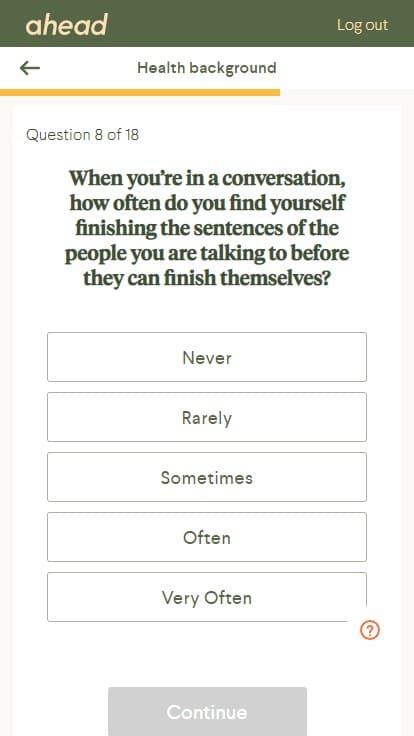Select the Never answer option
This screenshot has height=736, width=414.
click(x=207, y=357)
